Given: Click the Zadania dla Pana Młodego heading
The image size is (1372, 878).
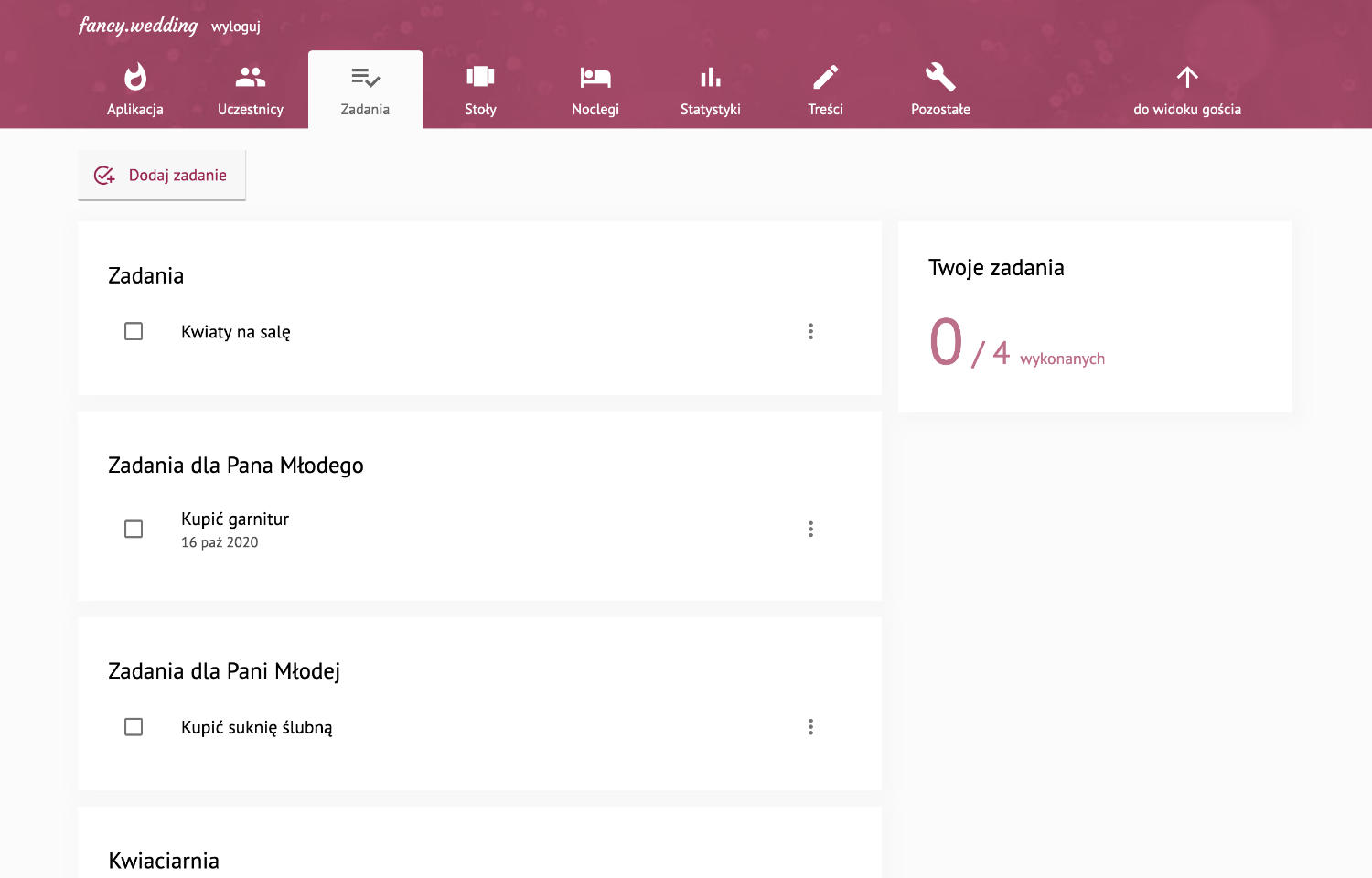Looking at the screenshot, I should 236,466.
